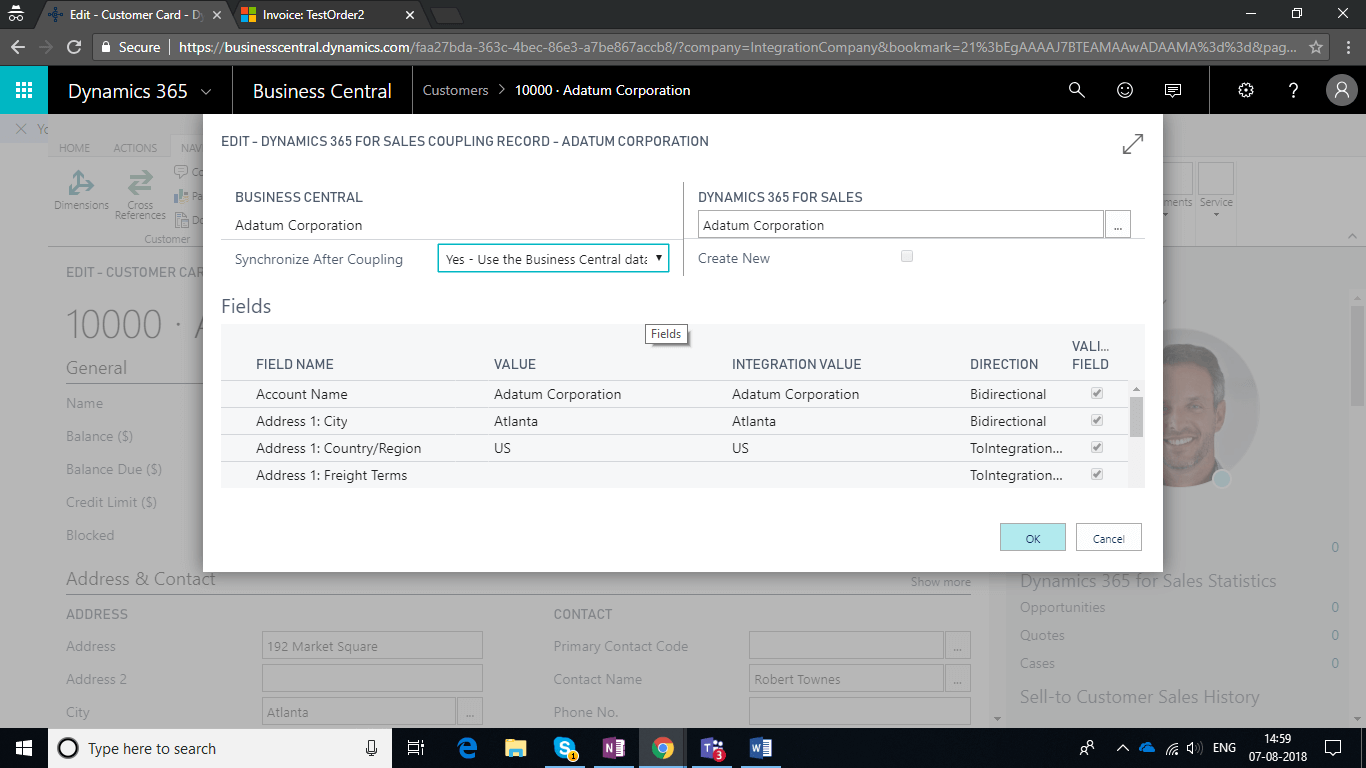The height and width of the screenshot is (768, 1366).
Task: Open Microsoft Teams from the taskbar
Action: 712,748
